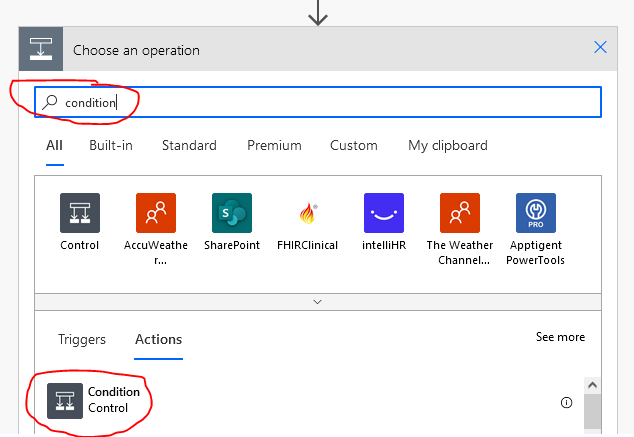Expand the connectors list with chevron
The image size is (634, 437).
pos(318,301)
